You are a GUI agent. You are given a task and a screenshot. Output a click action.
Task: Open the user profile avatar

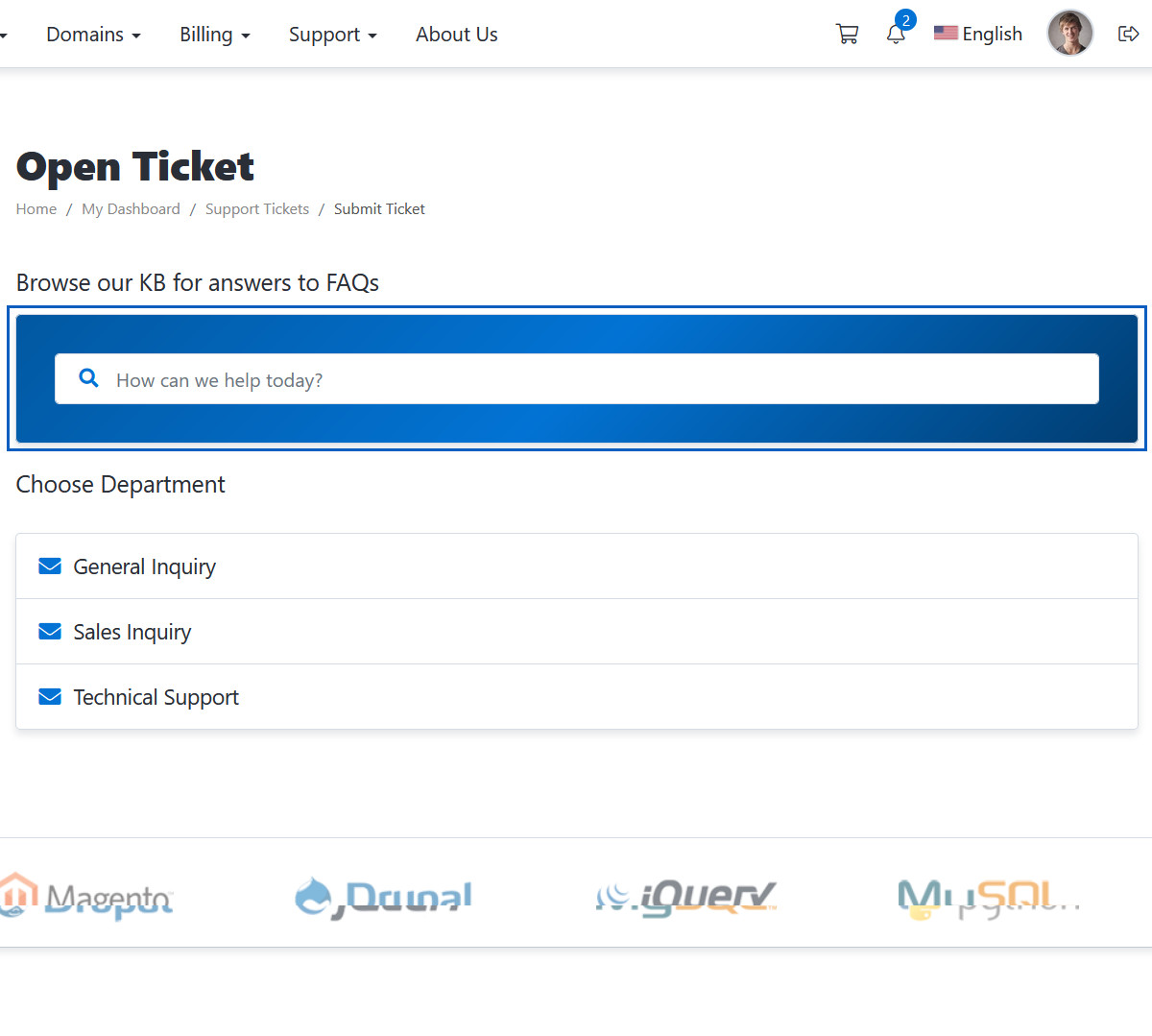click(1069, 34)
